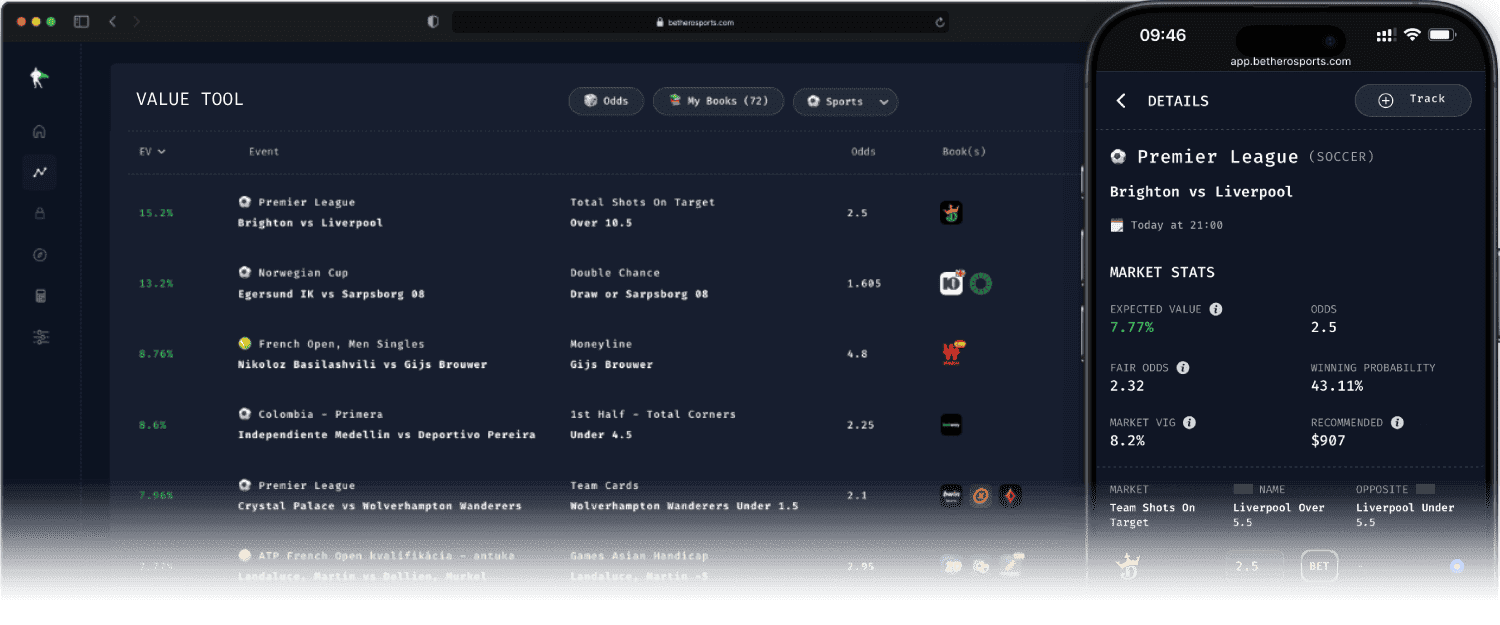This screenshot has width=1500, height=625.
Task: Select the Egersund IK vs Sarpsborg 08 event
Action: click(331, 294)
